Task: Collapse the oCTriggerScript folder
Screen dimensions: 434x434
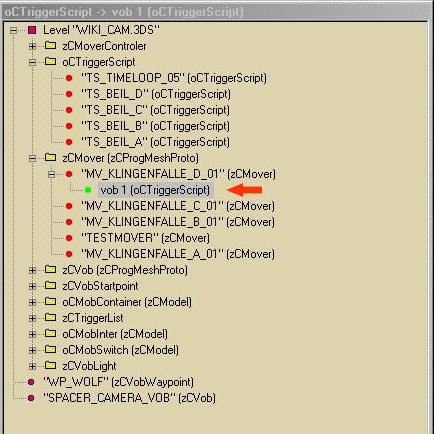Action: [32, 62]
